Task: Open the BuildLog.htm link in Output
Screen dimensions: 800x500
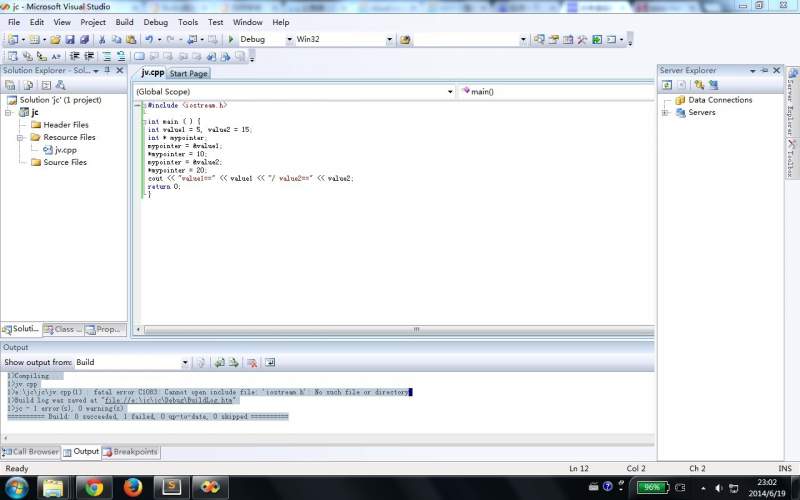Action: click(x=169, y=401)
